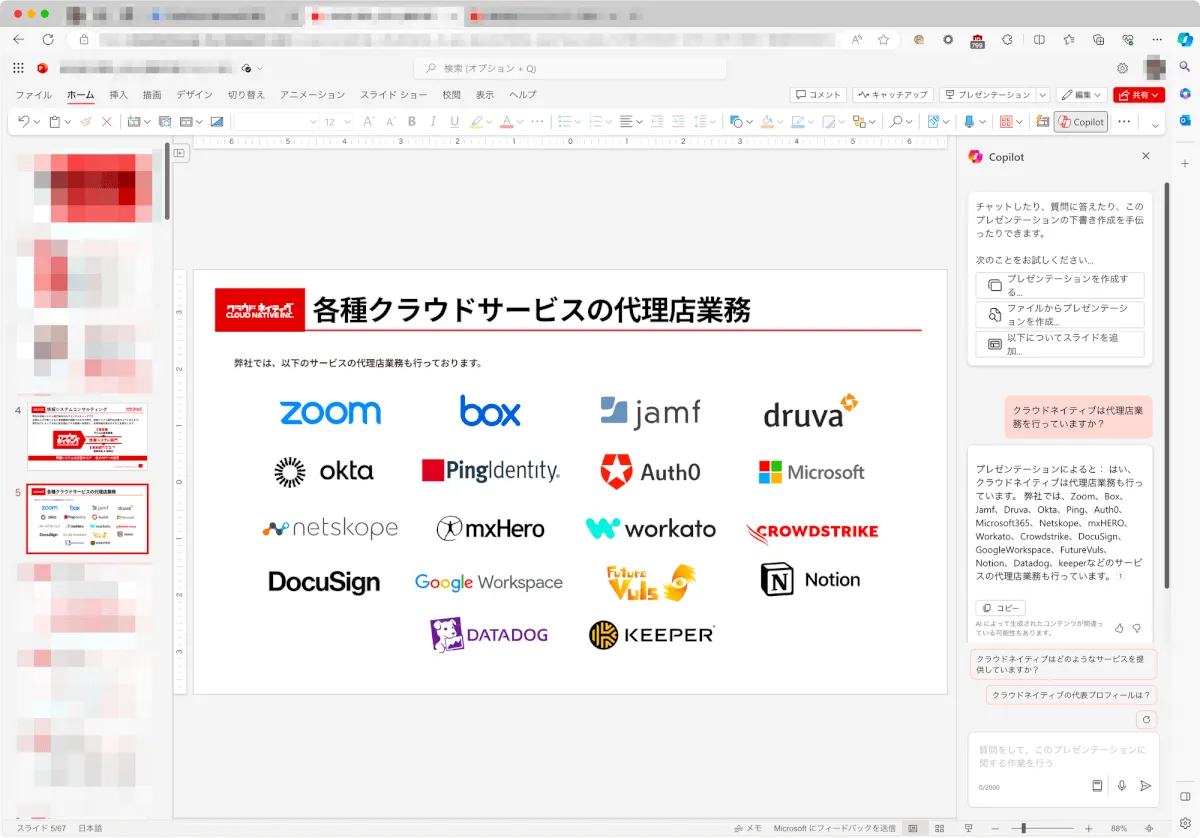Click the microphone icon in Copilot input
Image resolution: width=1200 pixels, height=838 pixels.
tap(1122, 786)
